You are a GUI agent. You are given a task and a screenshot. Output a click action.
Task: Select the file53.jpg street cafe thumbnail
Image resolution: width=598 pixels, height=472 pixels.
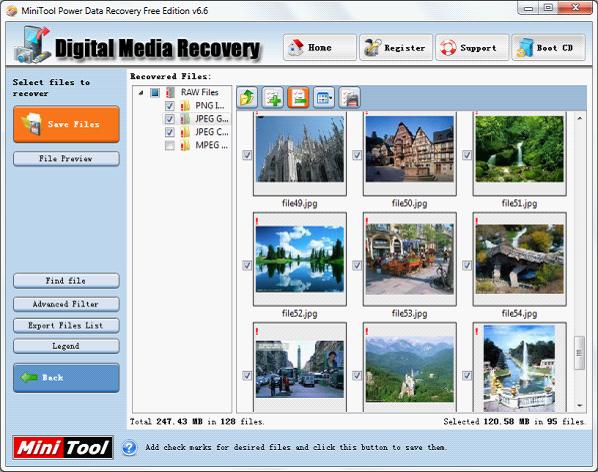pyautogui.click(x=410, y=259)
